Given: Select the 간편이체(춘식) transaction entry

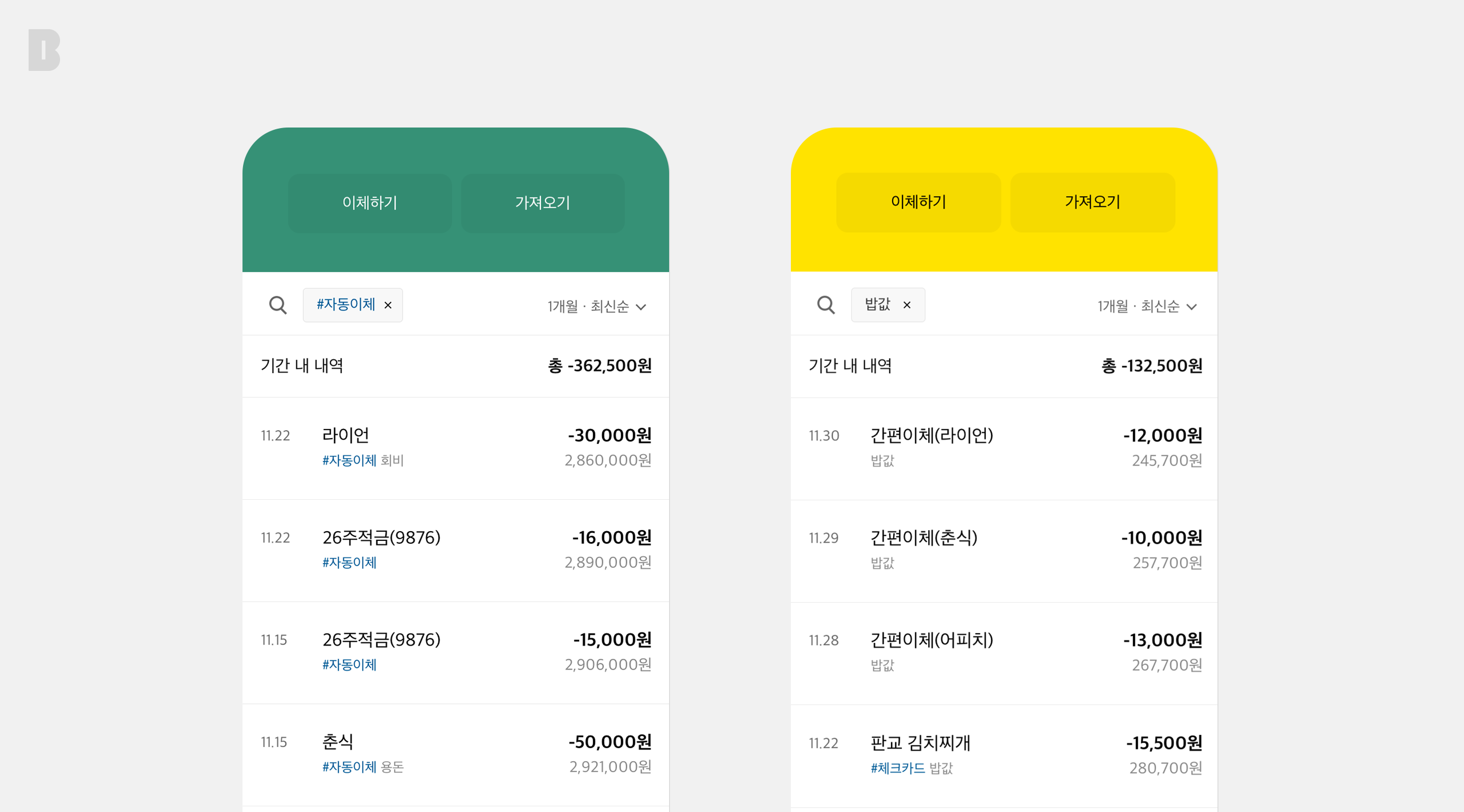Looking at the screenshot, I should (x=1005, y=550).
